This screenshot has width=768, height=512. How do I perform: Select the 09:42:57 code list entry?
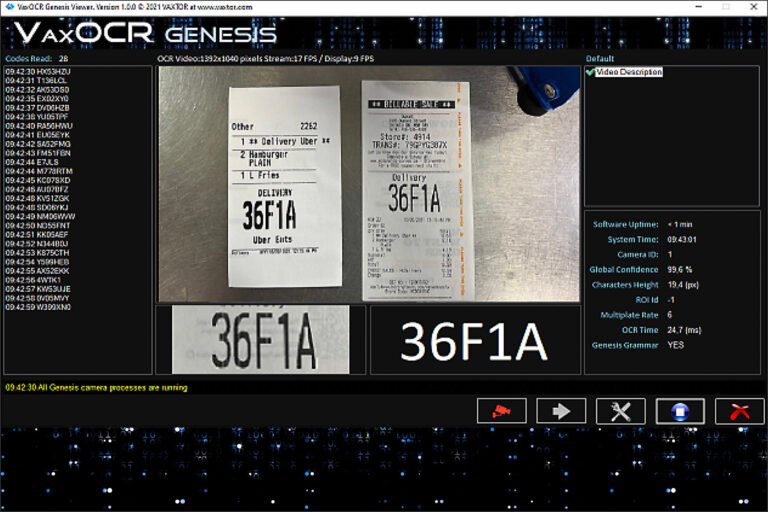pos(38,289)
